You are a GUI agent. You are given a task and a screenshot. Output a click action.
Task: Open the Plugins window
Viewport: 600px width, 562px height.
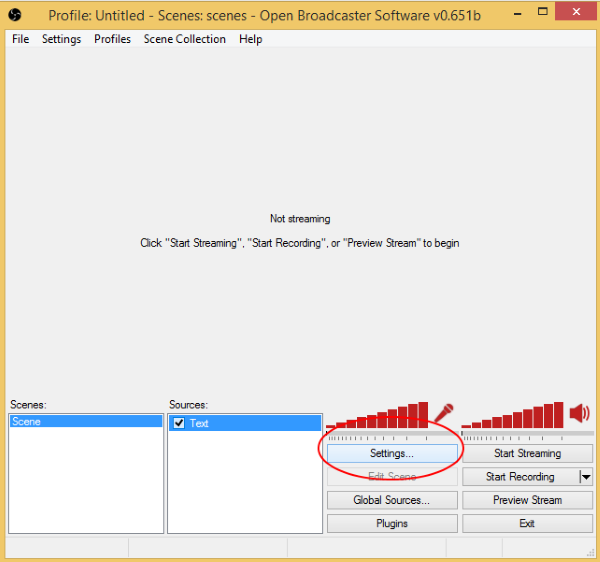392,523
